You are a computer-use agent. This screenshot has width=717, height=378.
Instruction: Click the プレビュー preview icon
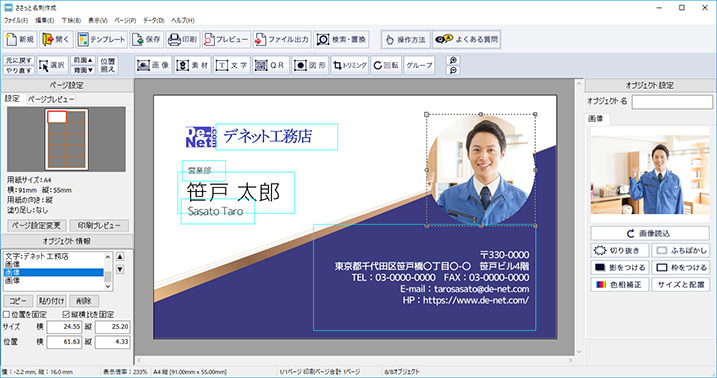coord(226,40)
